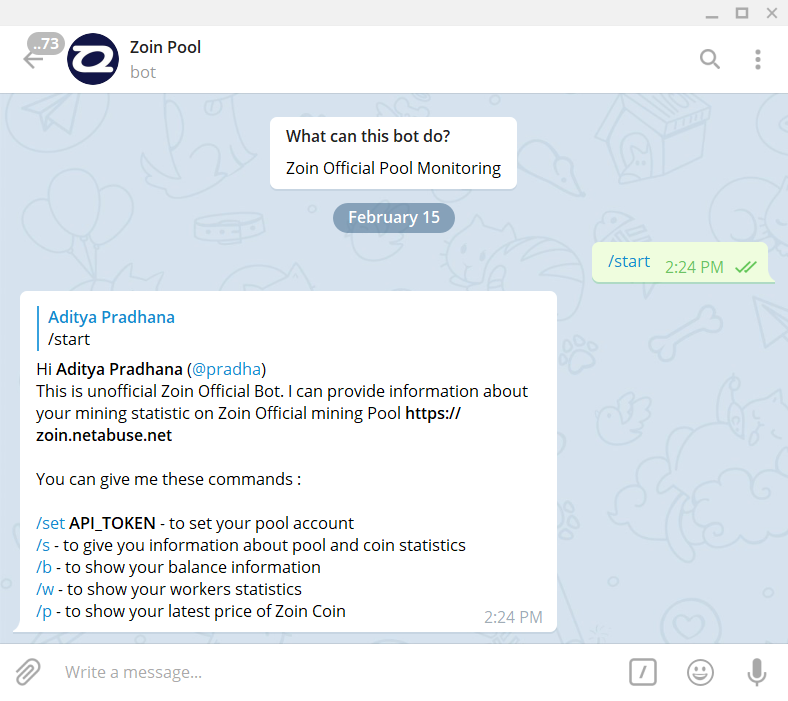The image size is (788, 701).
Task: Go back using the arrow icon
Action: pos(32,60)
